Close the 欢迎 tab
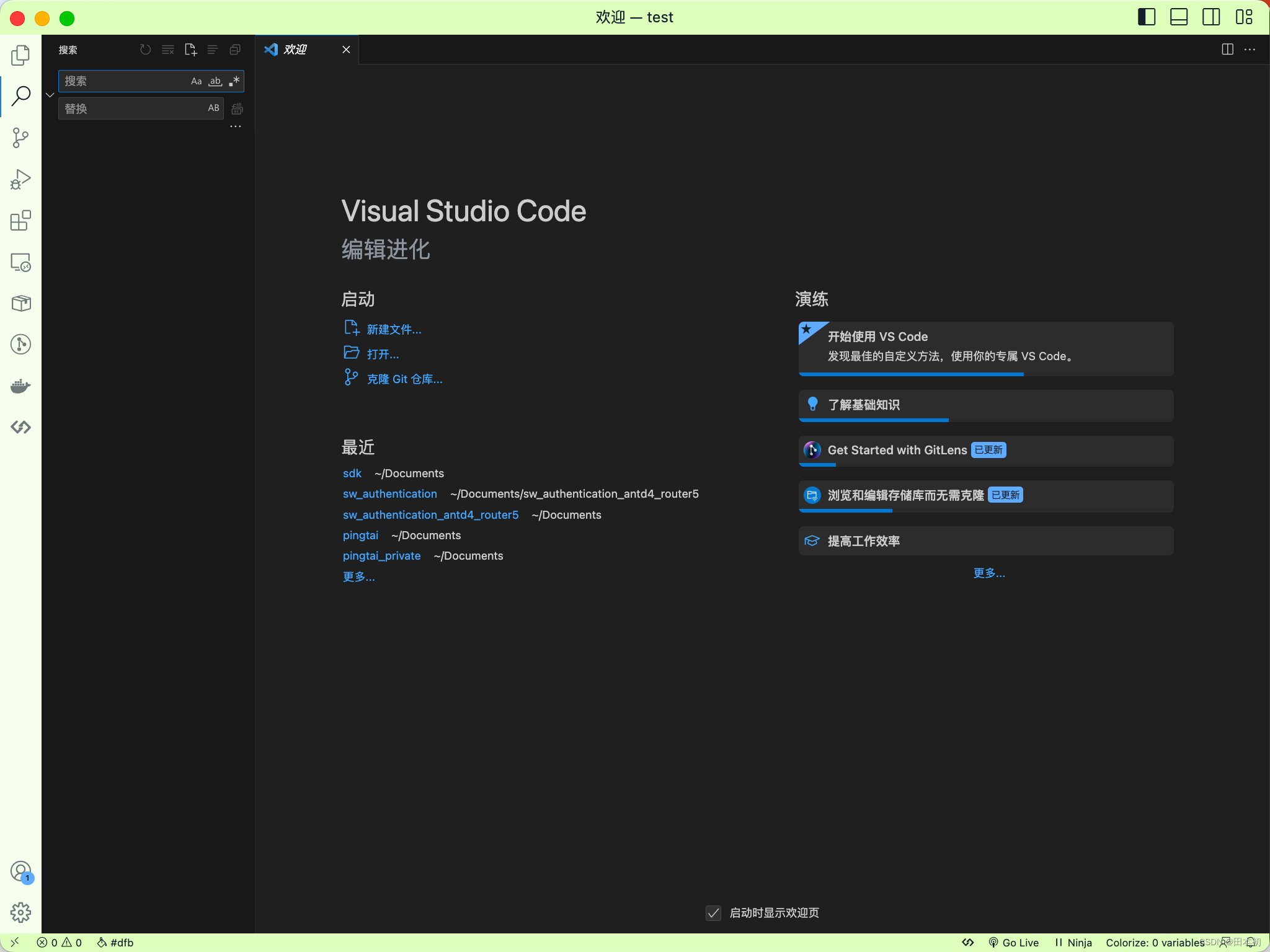Image resolution: width=1270 pixels, height=952 pixels. (346, 50)
